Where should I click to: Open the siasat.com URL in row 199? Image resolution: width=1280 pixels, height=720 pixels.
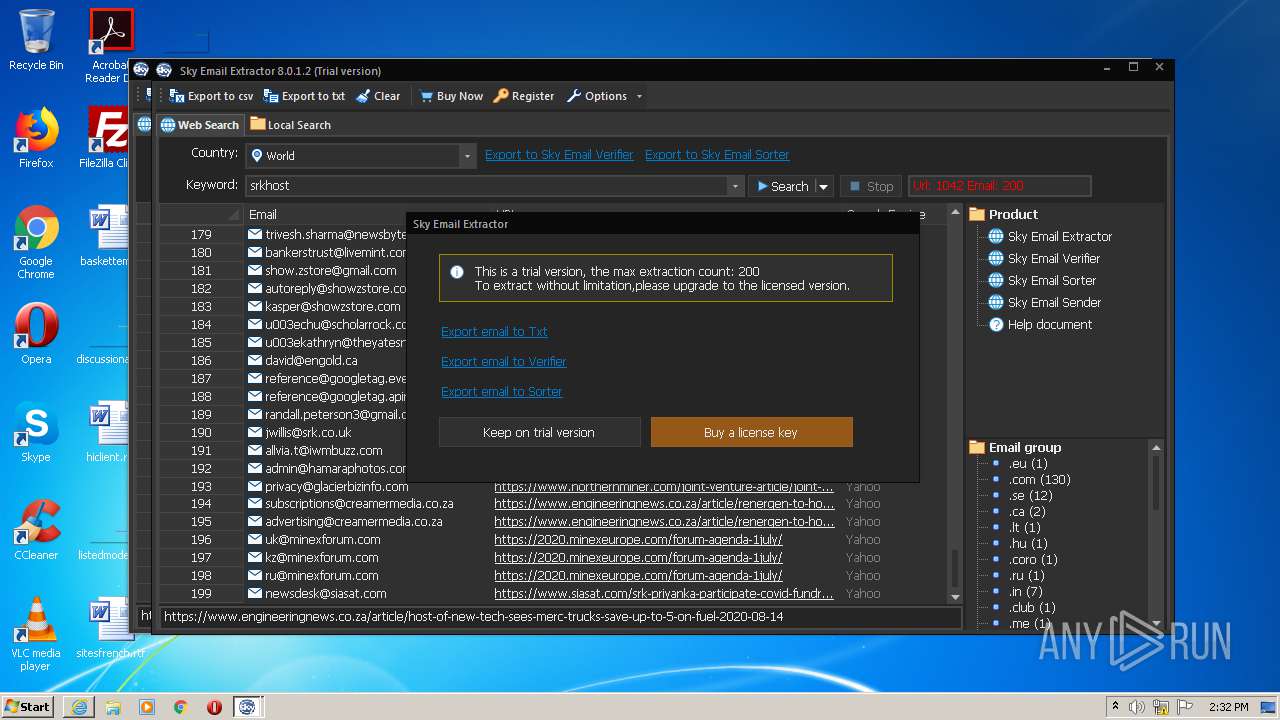point(664,594)
